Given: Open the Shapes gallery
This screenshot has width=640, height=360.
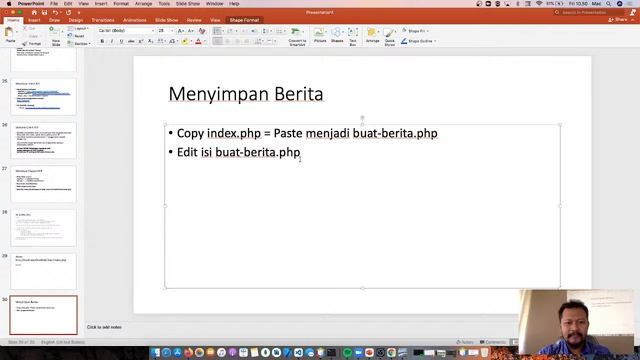Looking at the screenshot, I should (x=337, y=36).
